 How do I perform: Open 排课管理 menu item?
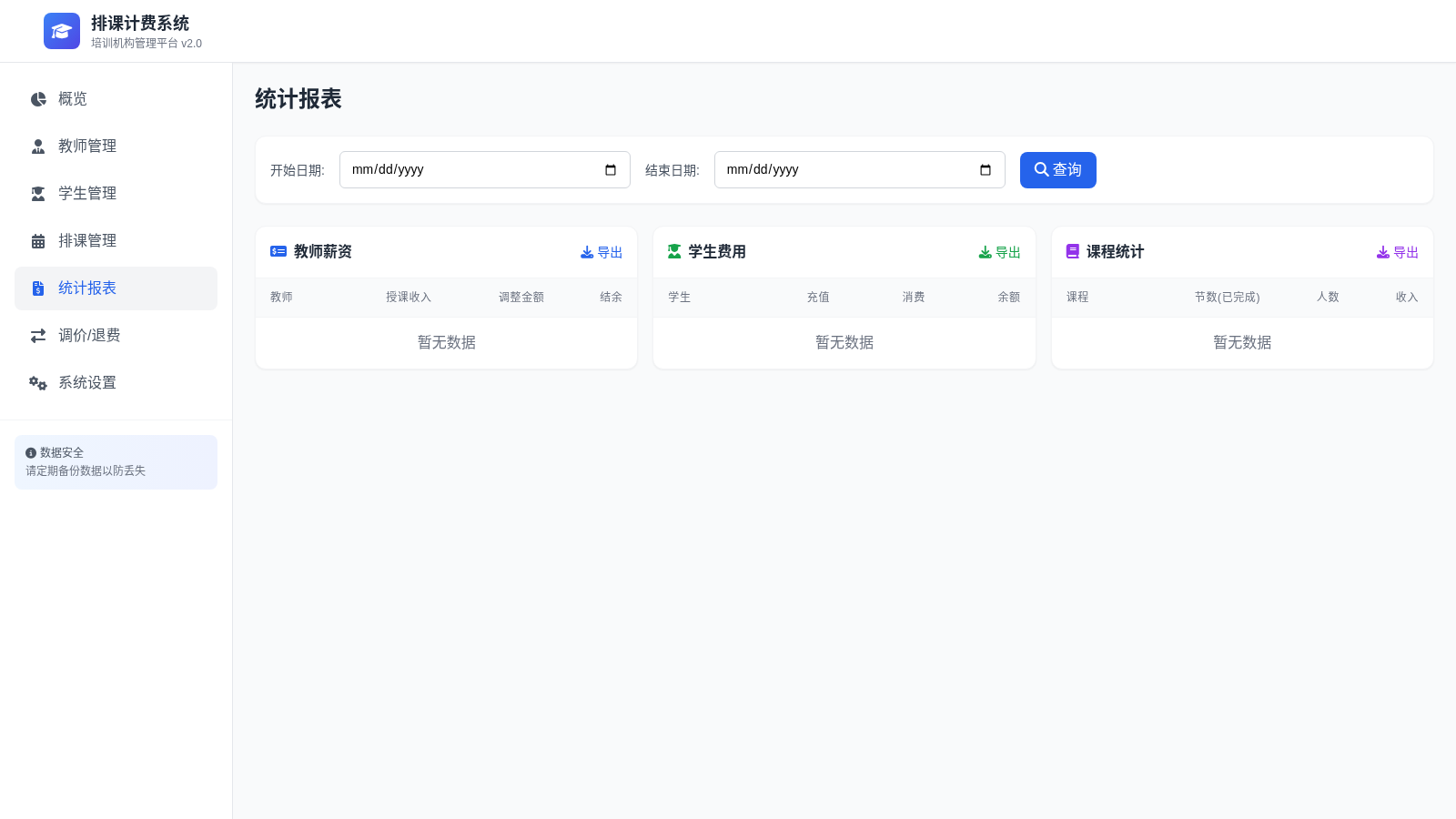point(116,241)
